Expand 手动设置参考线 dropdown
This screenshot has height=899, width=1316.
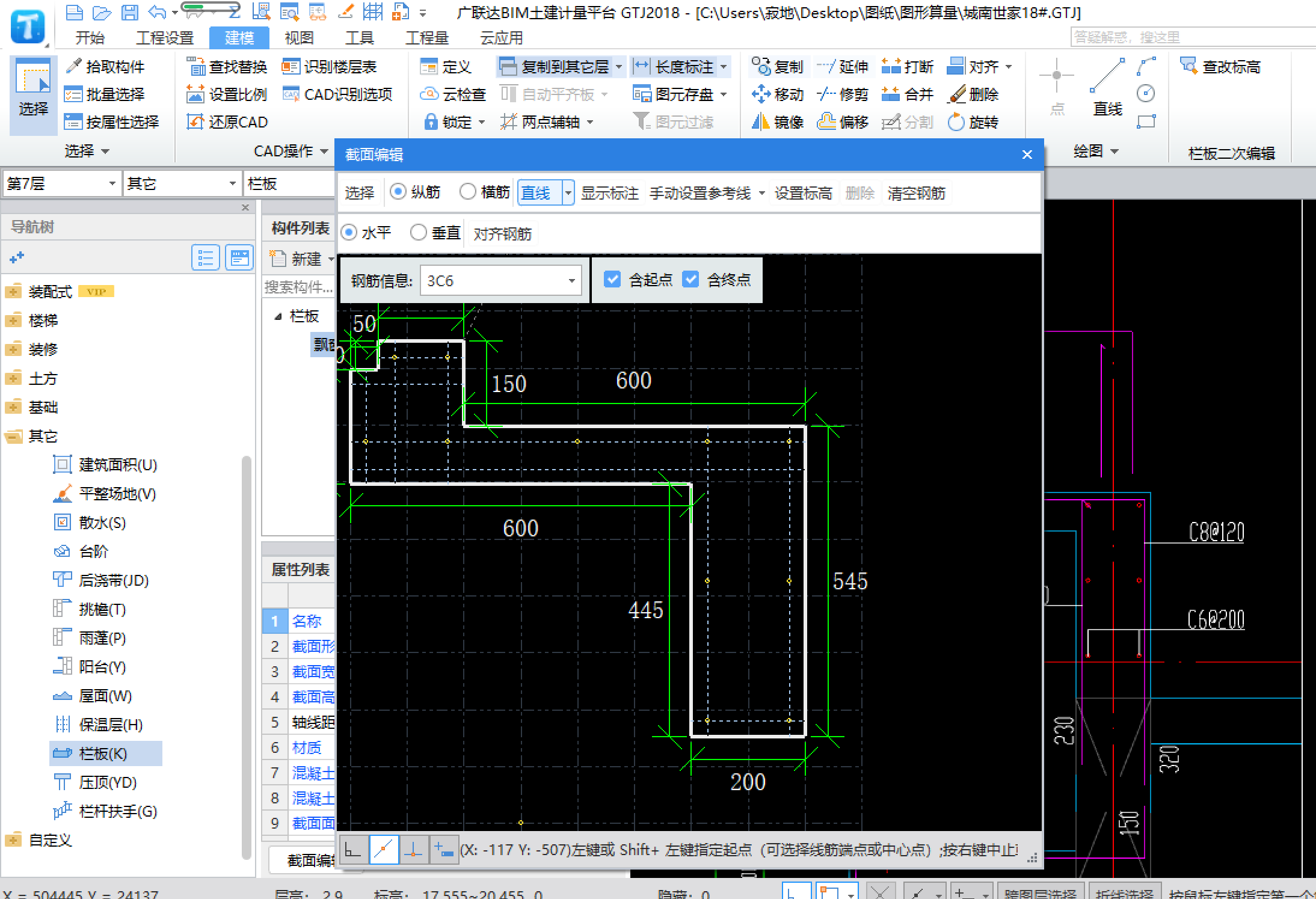point(761,193)
